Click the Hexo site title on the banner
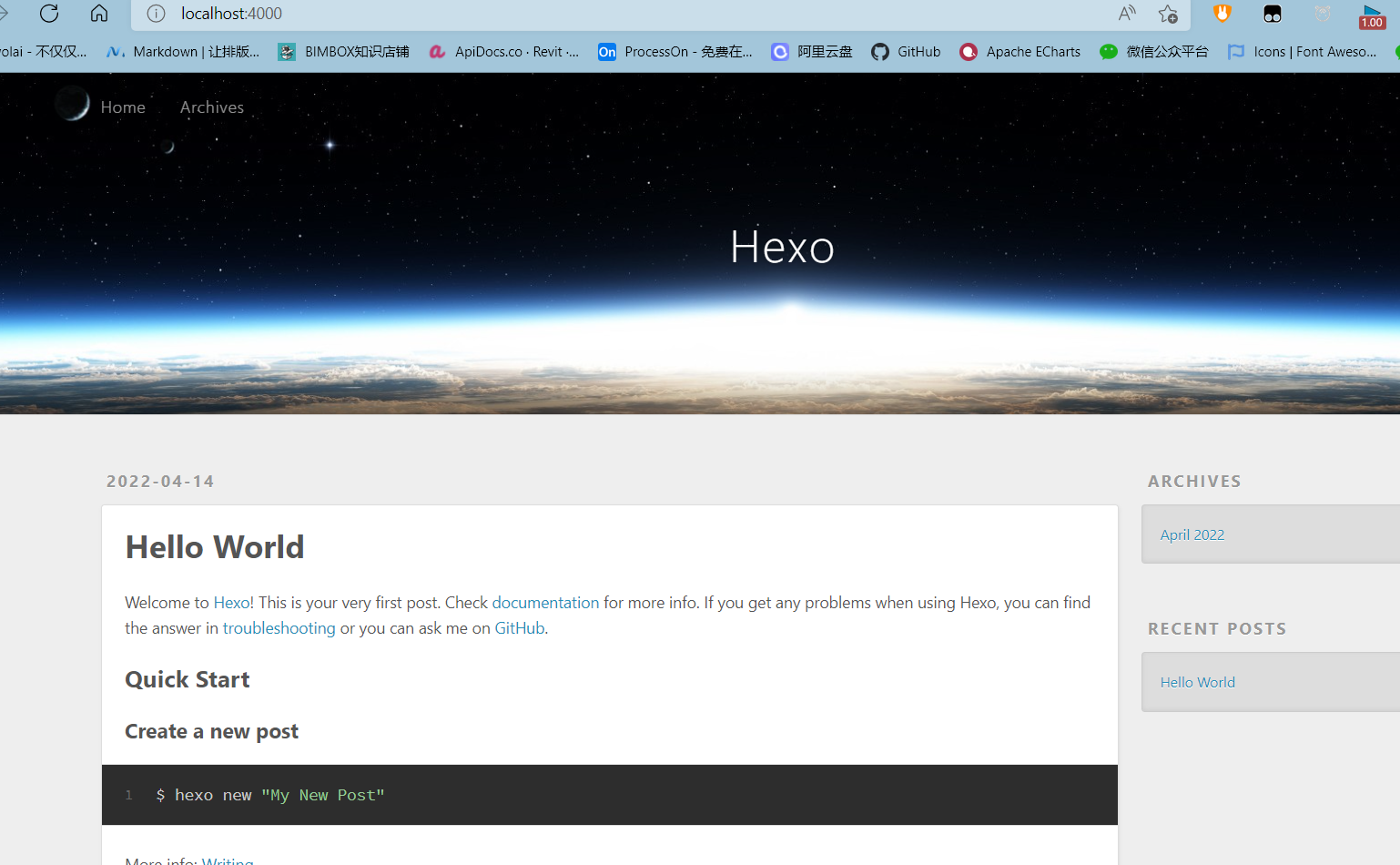1400x865 pixels. [x=782, y=247]
